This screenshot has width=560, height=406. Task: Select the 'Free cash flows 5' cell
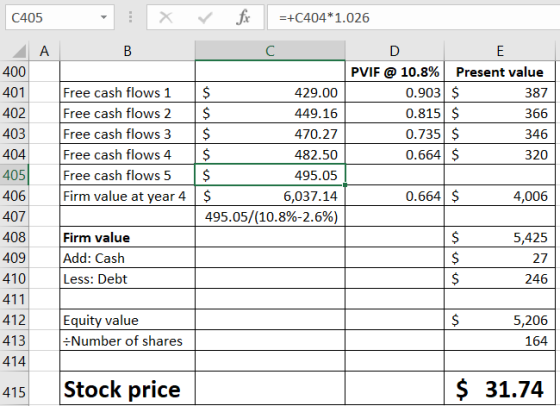coord(128,175)
